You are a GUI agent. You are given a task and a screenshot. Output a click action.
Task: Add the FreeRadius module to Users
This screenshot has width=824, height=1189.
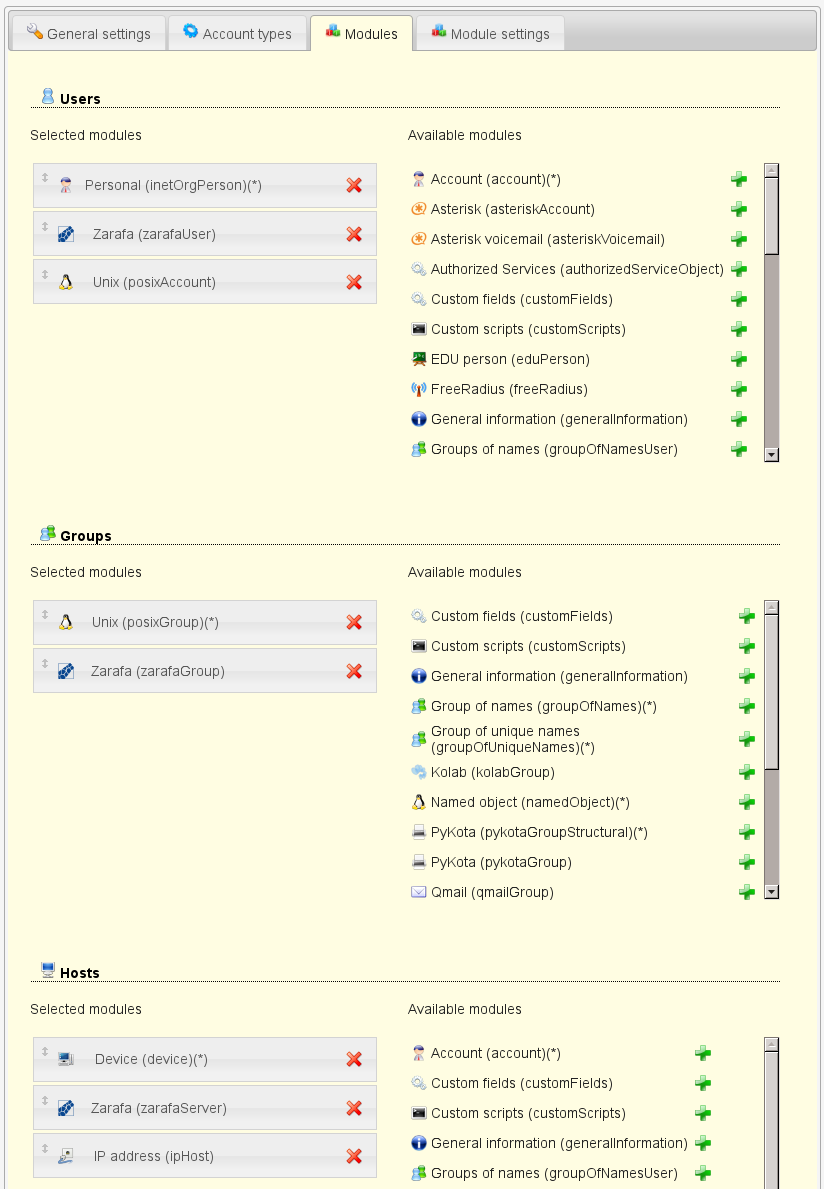(x=738, y=389)
